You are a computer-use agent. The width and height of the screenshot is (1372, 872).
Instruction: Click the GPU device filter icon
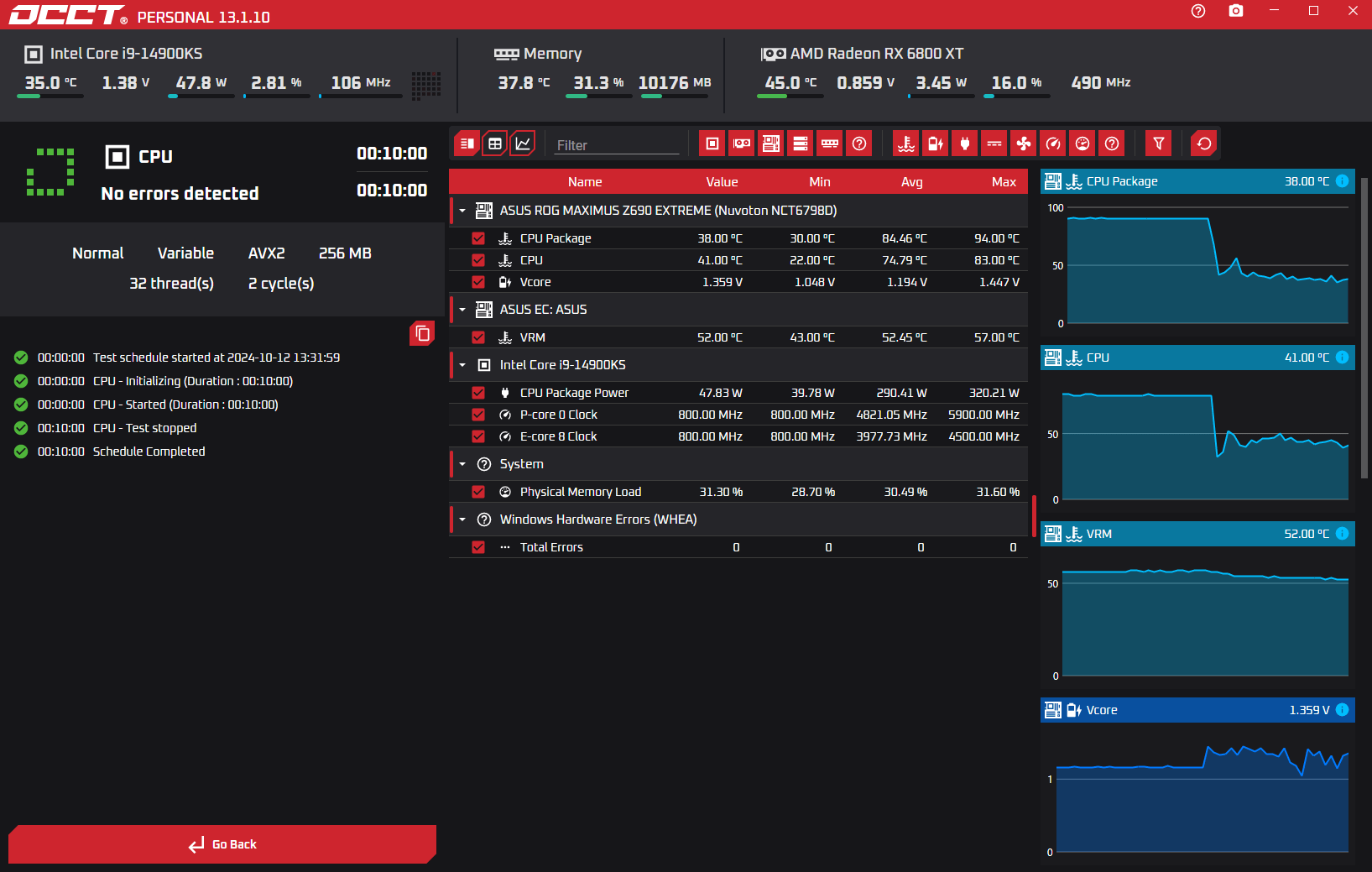pos(742,144)
